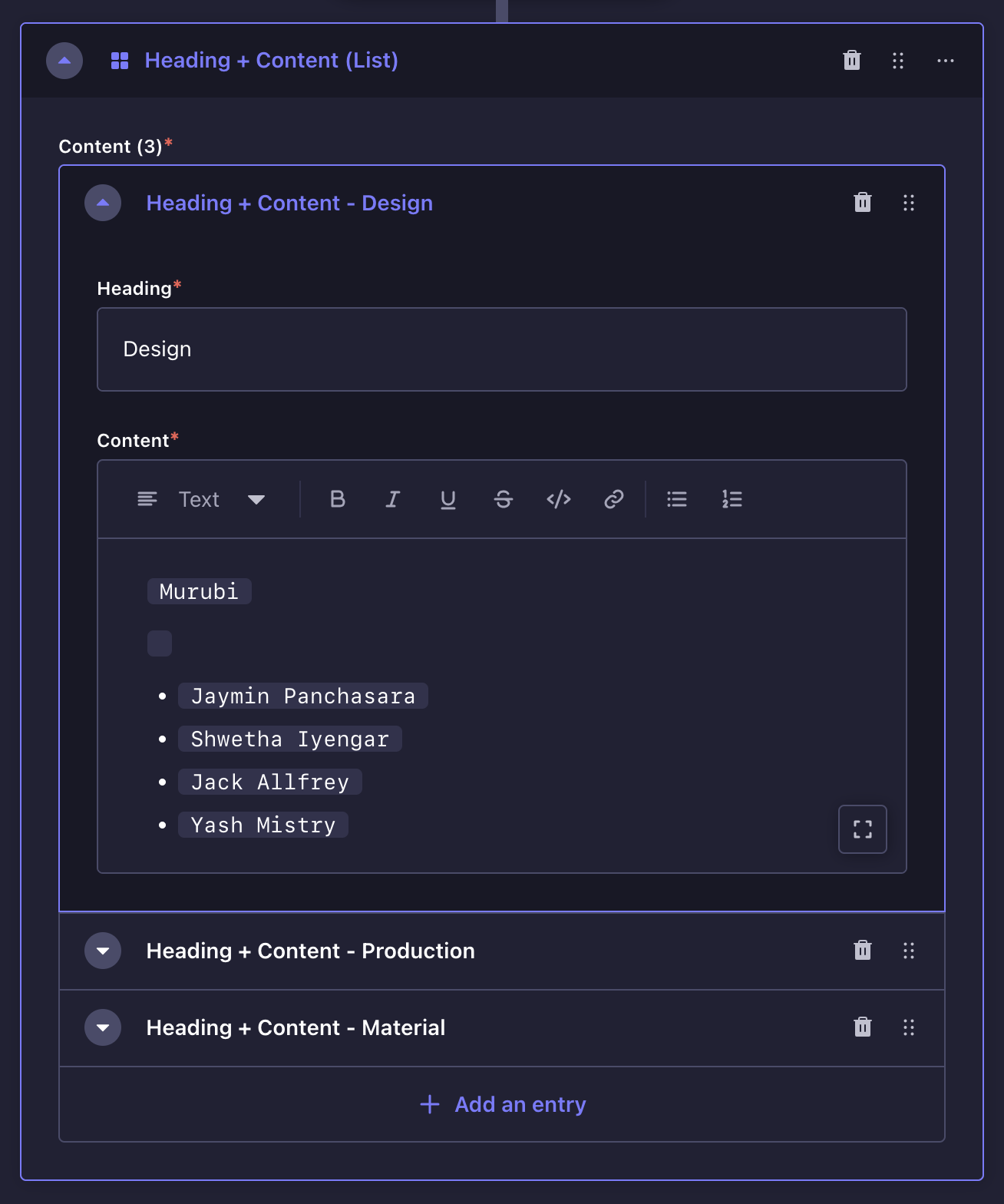Apply strikethrough formatting to the content
The image size is (1004, 1204).
tap(503, 499)
